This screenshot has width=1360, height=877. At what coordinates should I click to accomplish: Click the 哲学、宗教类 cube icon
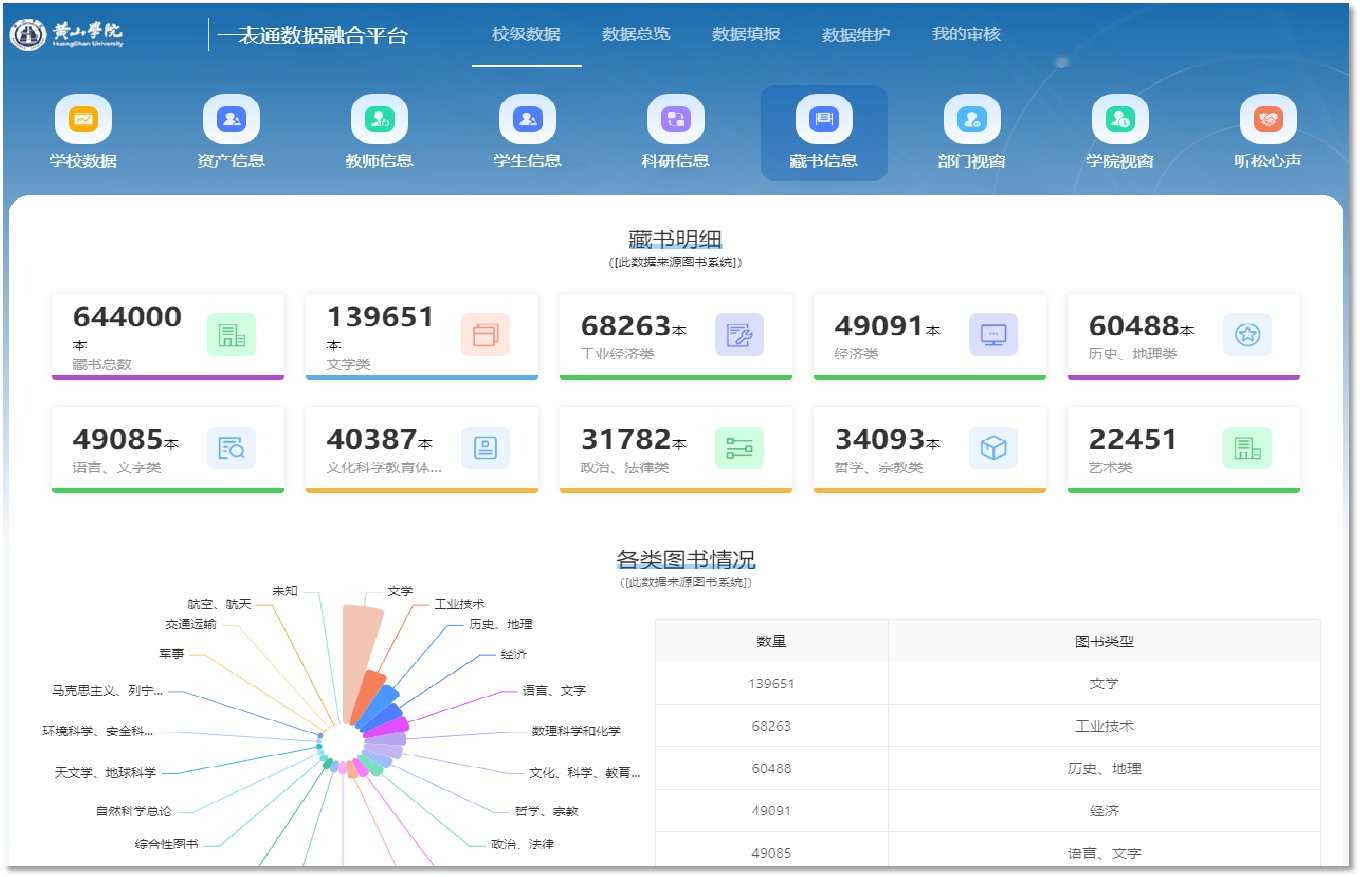(x=993, y=449)
